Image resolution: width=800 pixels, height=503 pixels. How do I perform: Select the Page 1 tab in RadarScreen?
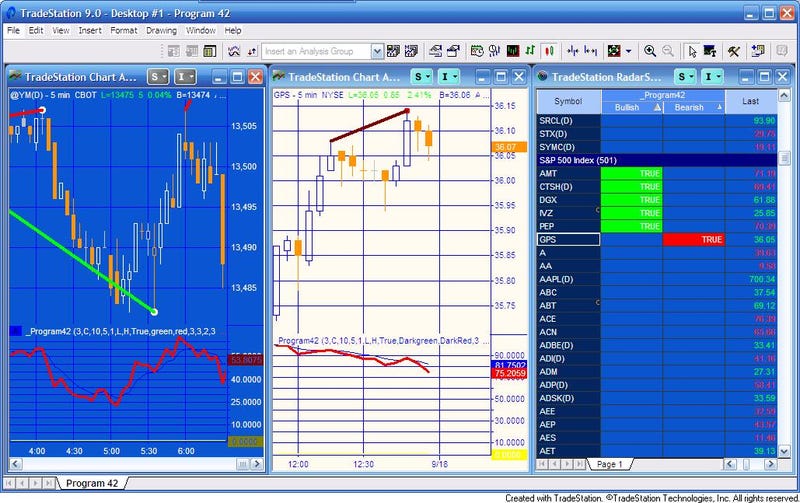point(610,464)
